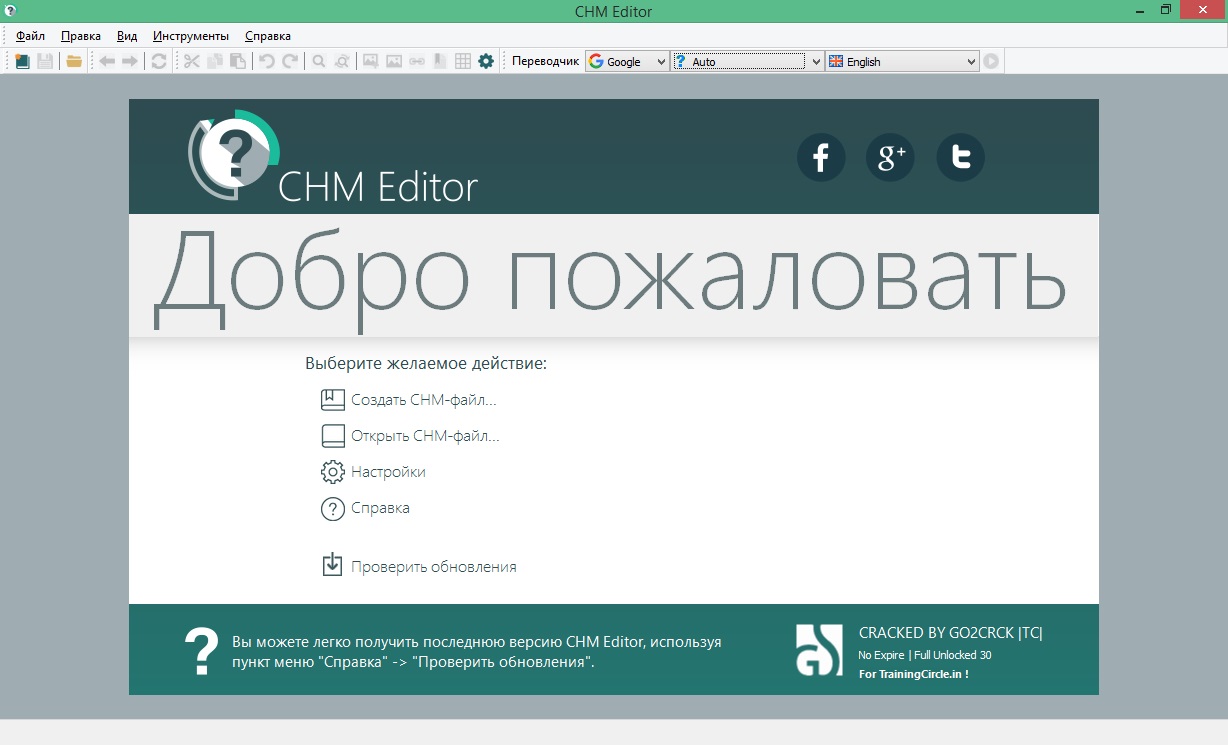
Task: Click the redo toolbar icon
Action: tap(290, 61)
